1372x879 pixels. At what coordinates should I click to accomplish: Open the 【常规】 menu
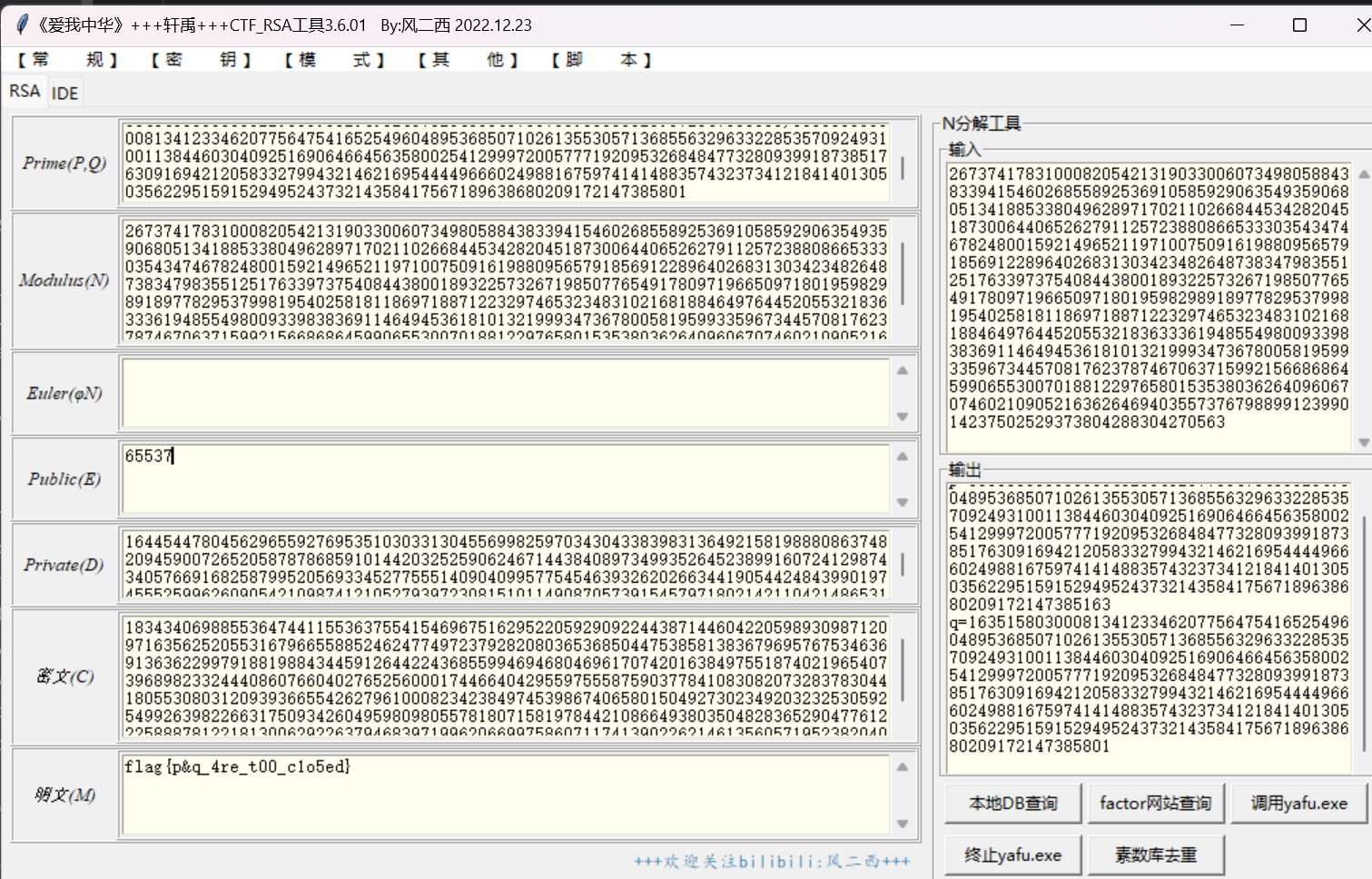tap(68, 60)
